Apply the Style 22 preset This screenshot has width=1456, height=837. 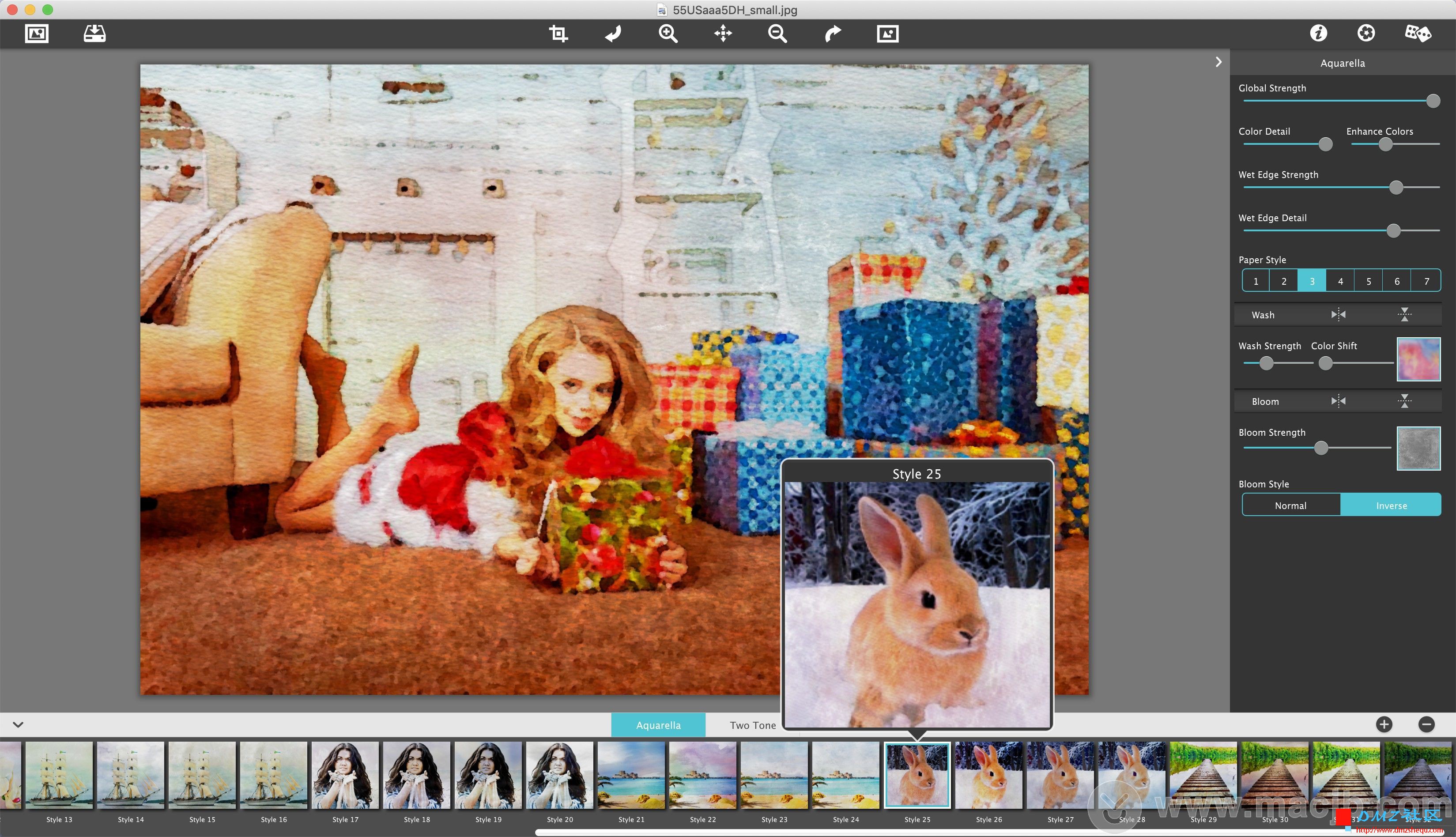702,774
